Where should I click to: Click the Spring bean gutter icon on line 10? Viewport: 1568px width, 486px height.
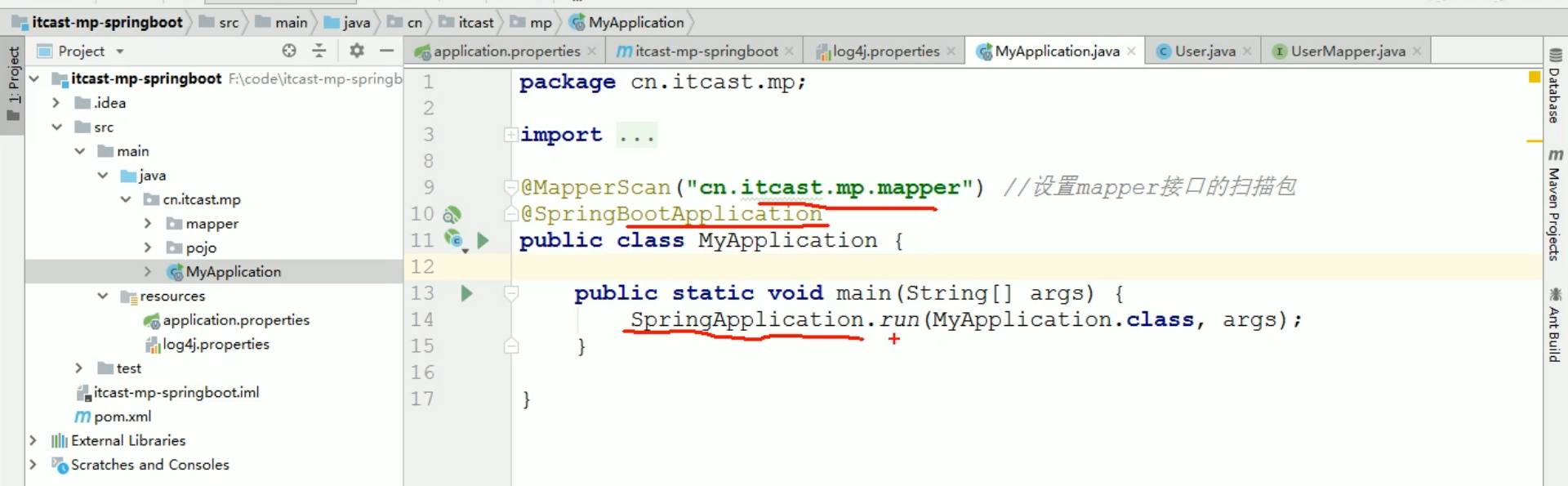[452, 215]
